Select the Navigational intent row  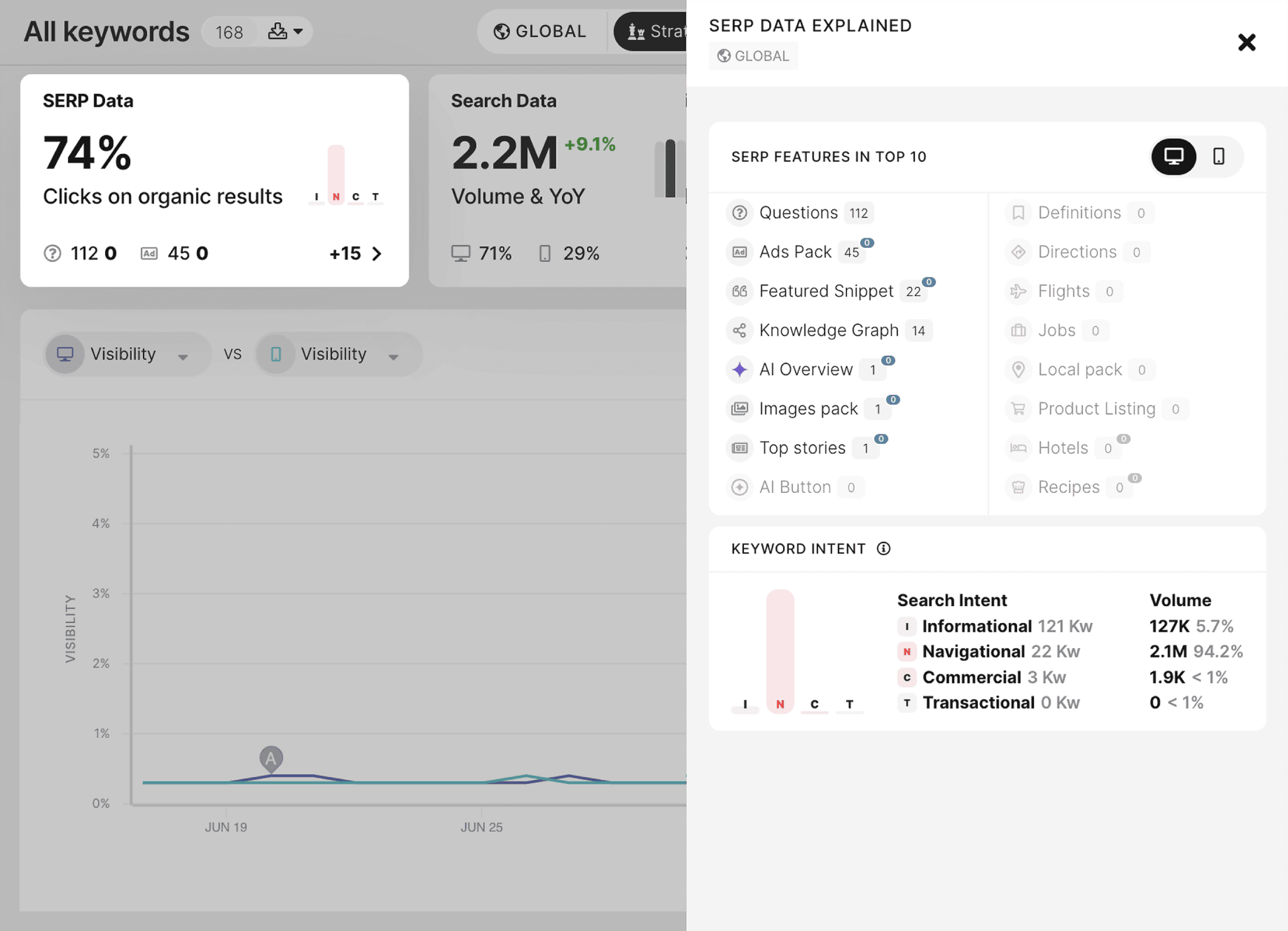click(x=1069, y=652)
